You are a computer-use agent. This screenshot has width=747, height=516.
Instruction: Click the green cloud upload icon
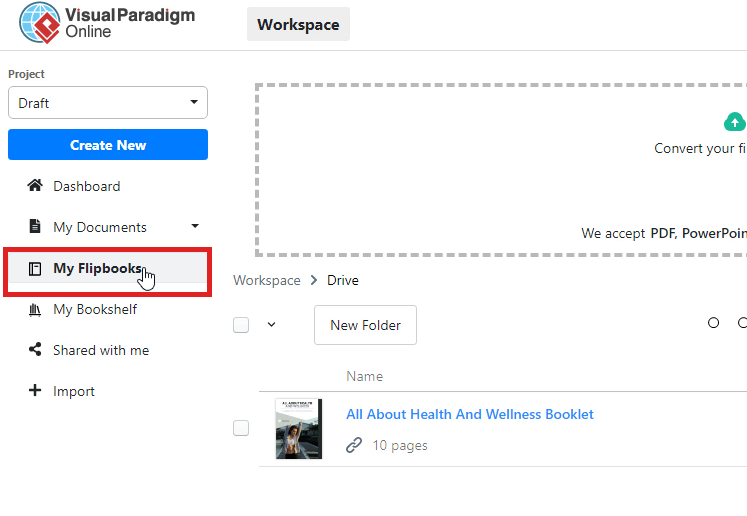click(x=734, y=122)
